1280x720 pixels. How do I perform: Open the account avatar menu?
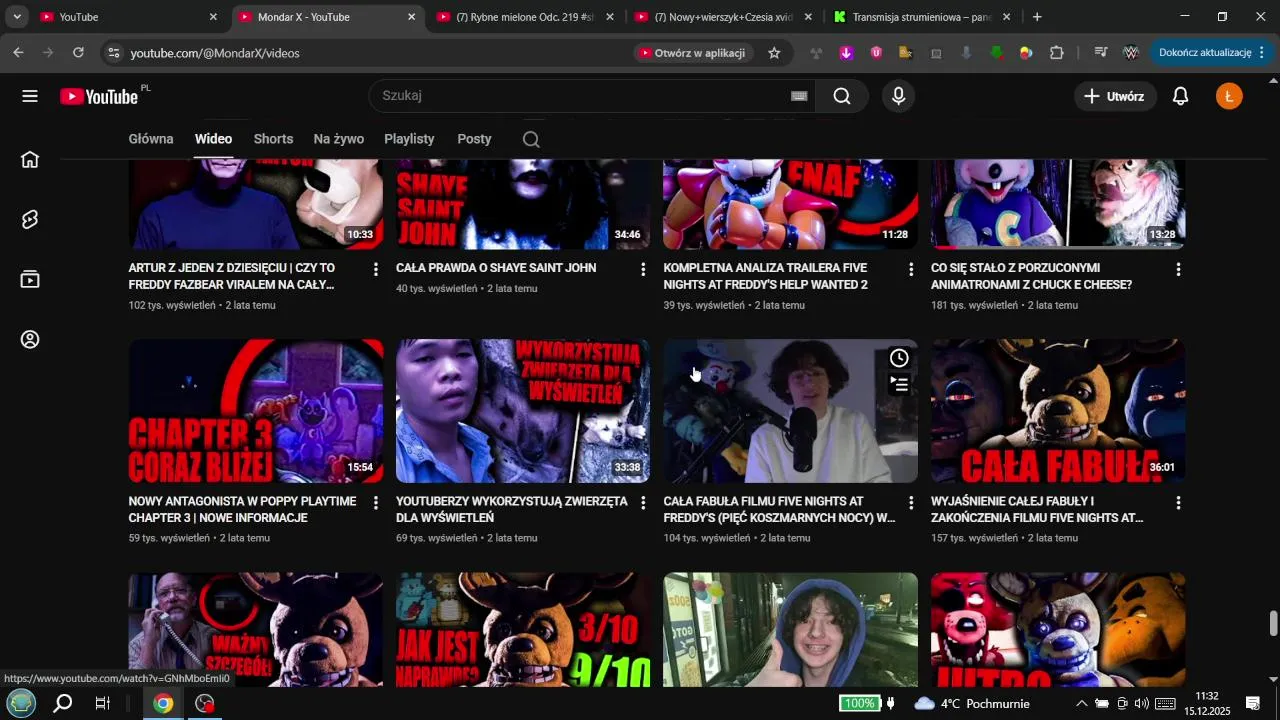(1229, 96)
